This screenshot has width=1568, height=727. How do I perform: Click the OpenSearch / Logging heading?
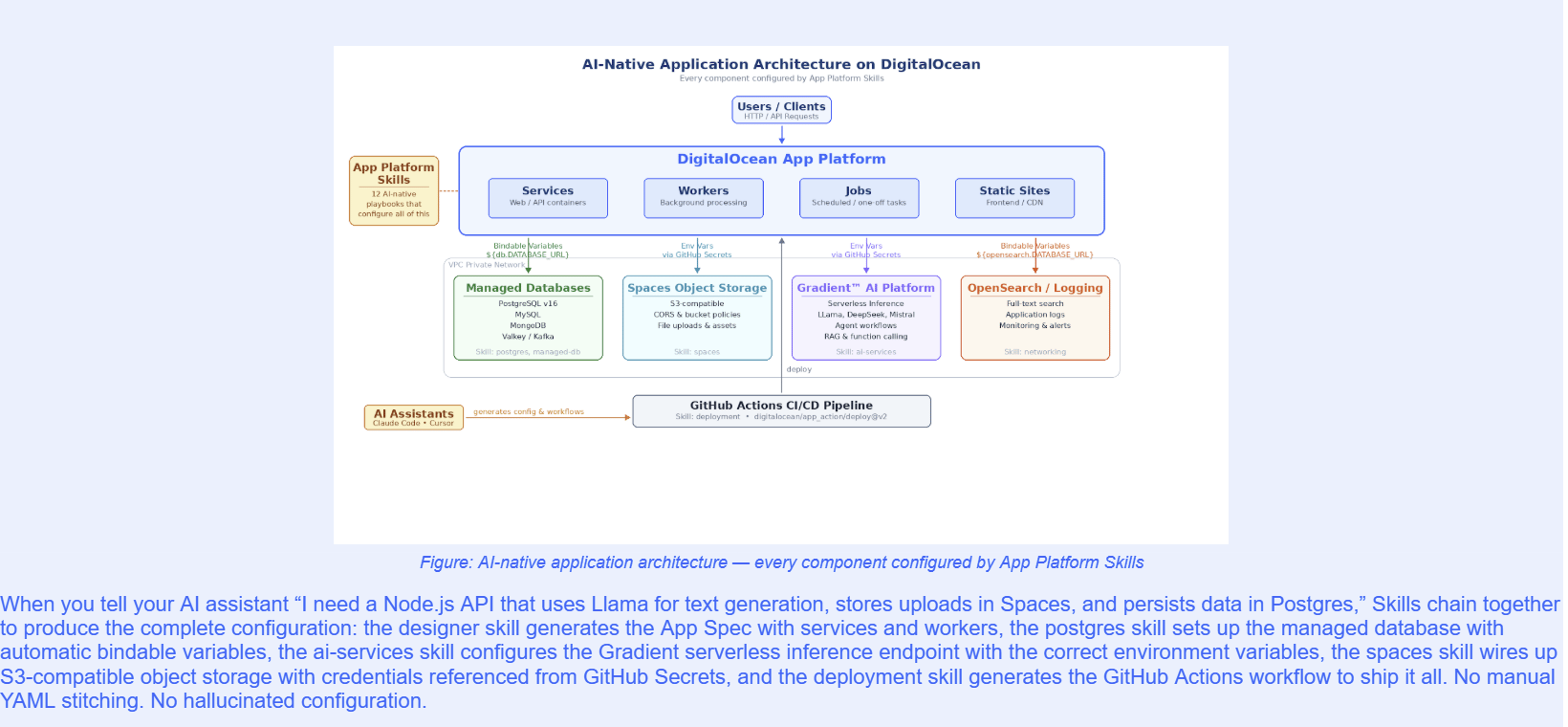[1034, 288]
